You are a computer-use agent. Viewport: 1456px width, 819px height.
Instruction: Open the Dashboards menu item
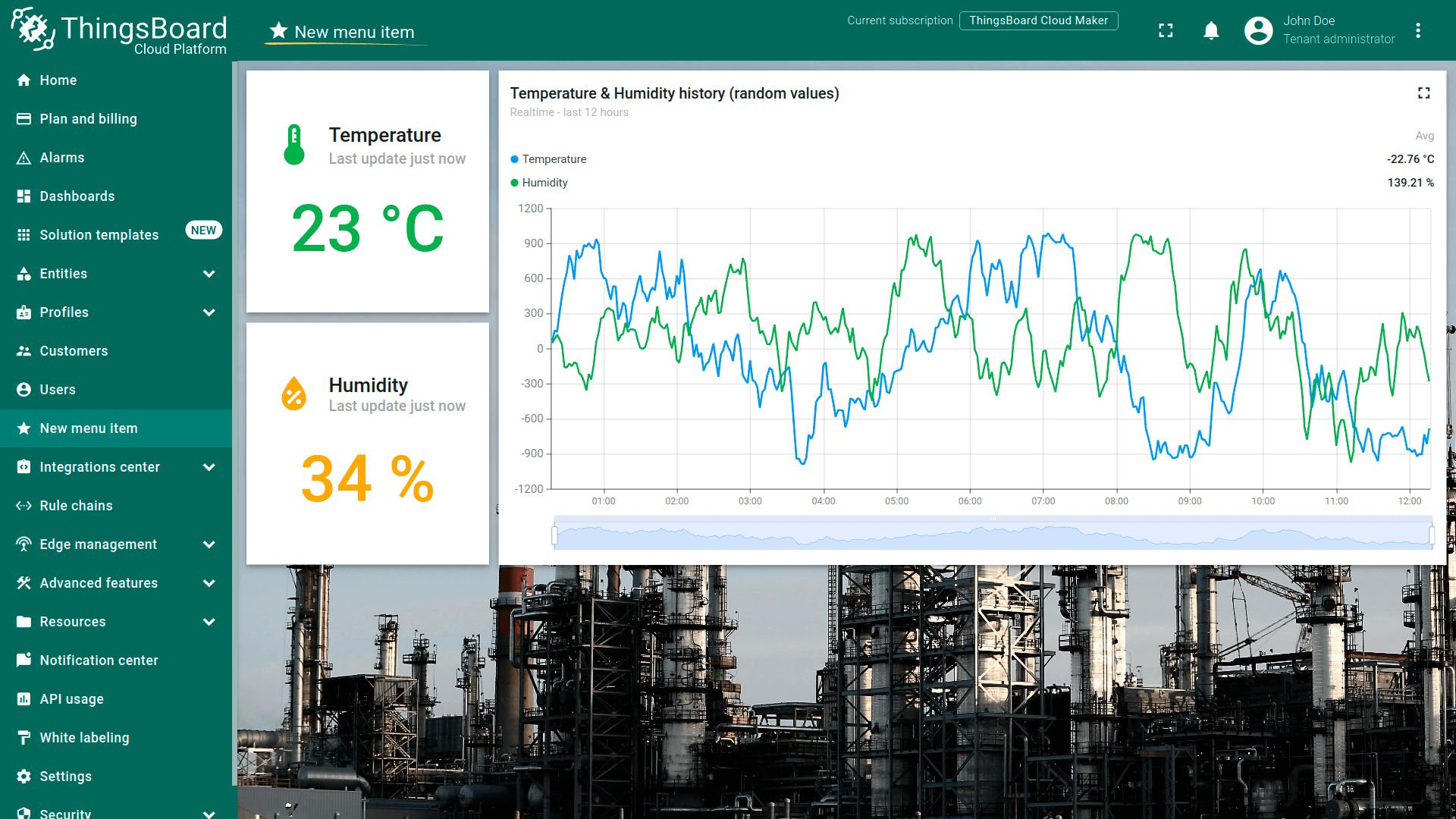pos(77,196)
